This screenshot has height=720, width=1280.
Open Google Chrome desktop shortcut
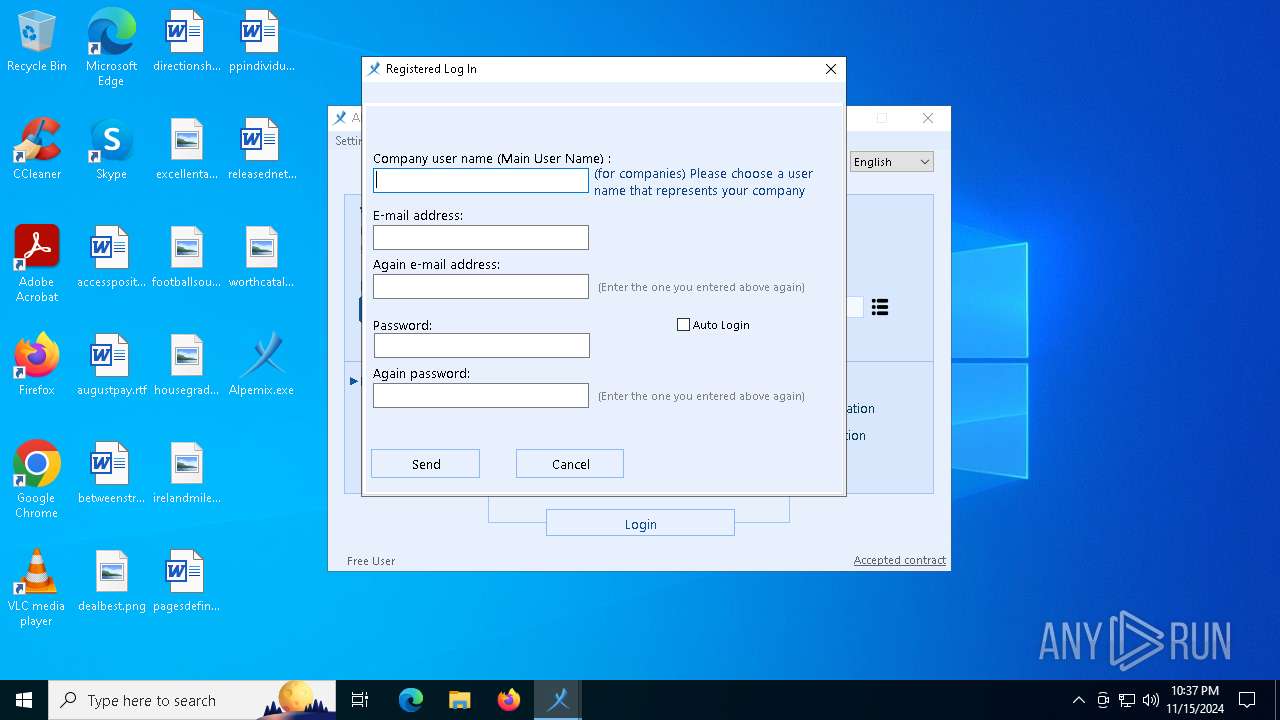(x=37, y=480)
